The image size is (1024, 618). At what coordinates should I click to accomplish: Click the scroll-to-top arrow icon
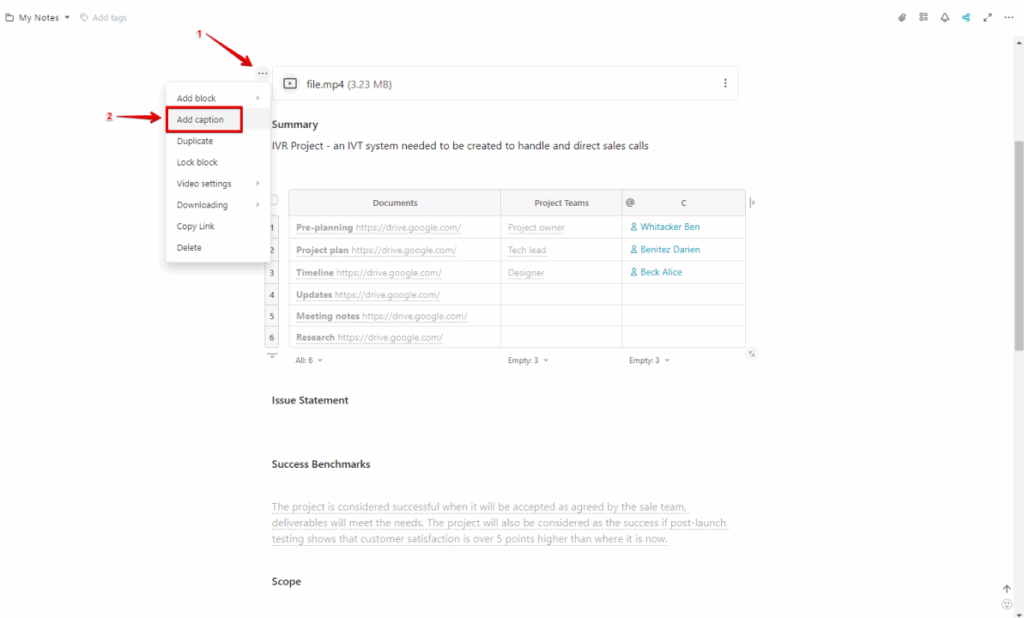[x=1006, y=589]
